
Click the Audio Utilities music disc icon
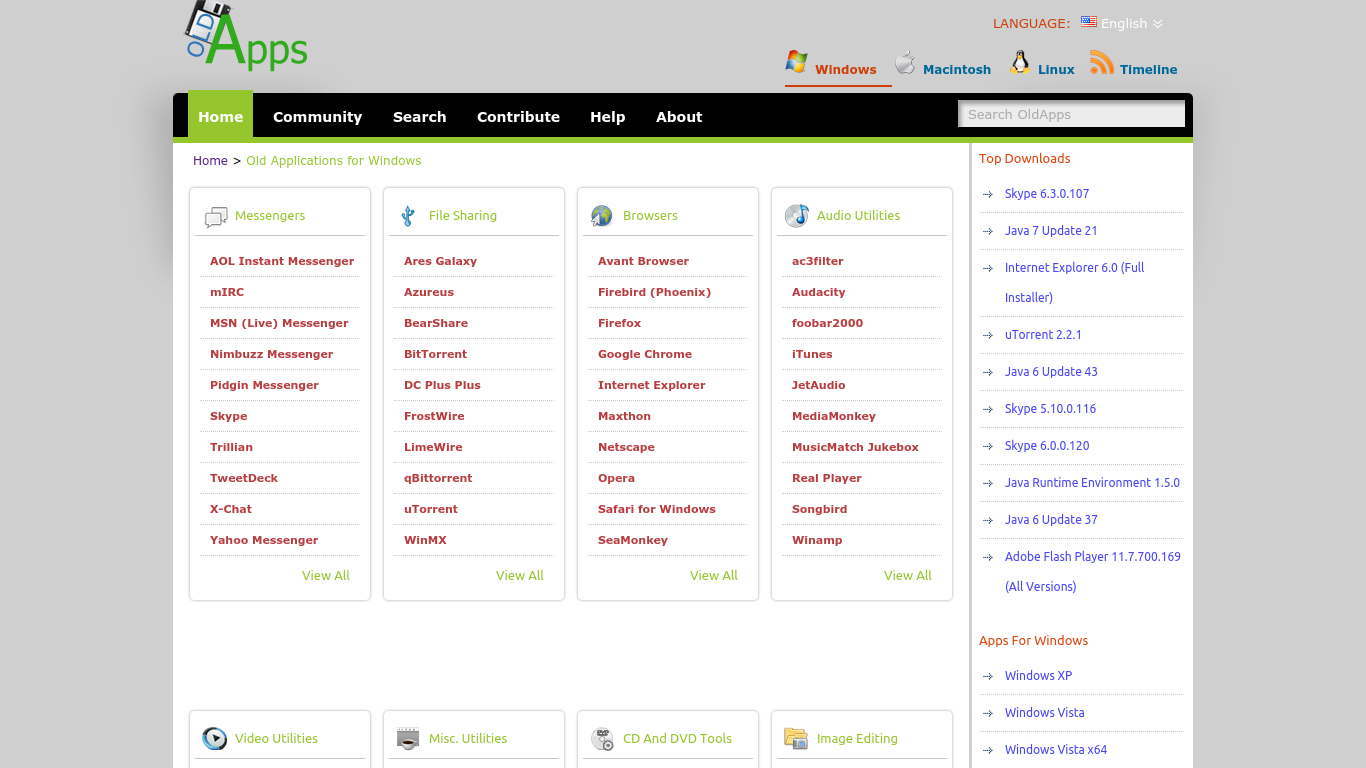coord(797,216)
